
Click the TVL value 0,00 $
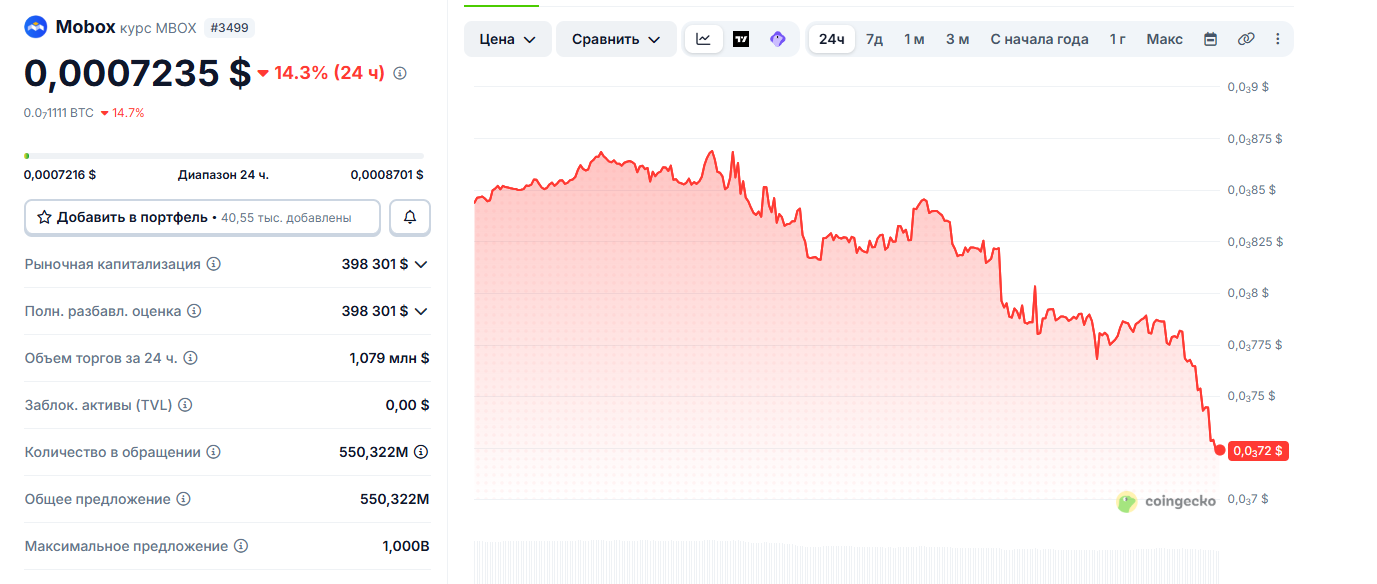point(407,405)
